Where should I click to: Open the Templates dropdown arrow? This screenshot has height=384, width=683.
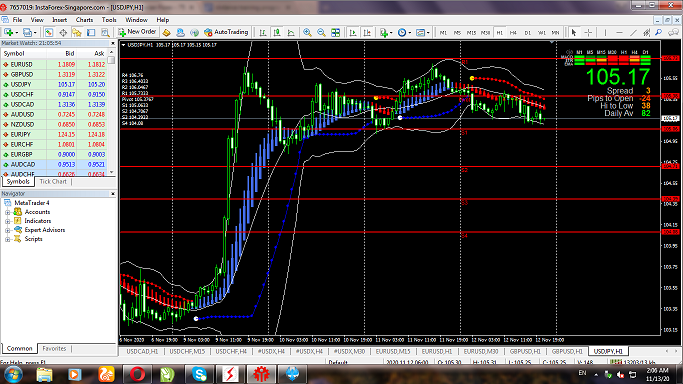[428, 33]
